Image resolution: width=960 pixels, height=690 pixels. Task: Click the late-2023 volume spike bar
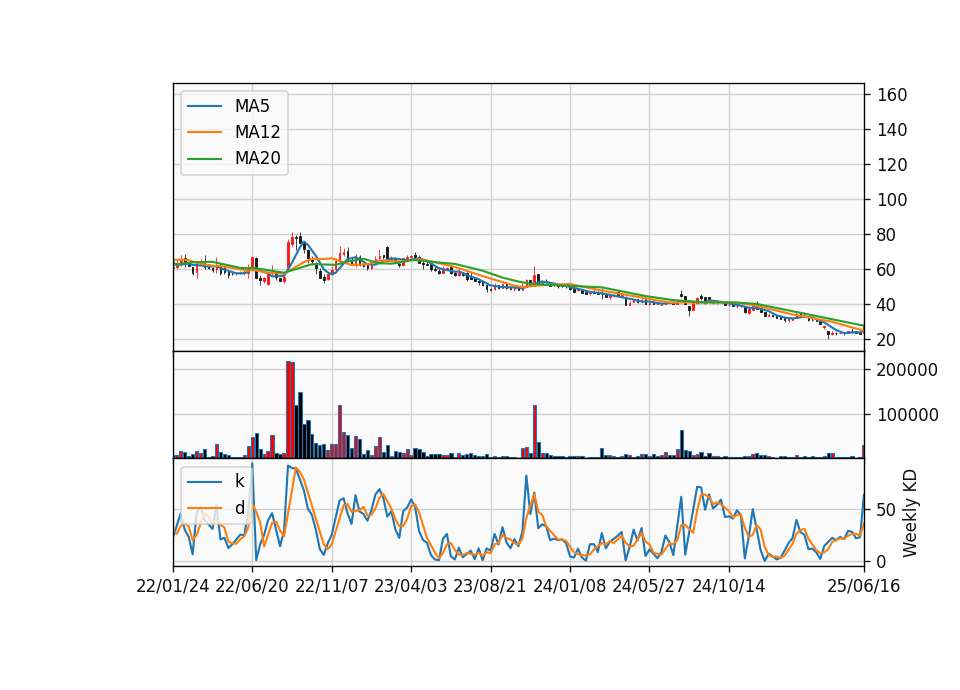click(534, 432)
